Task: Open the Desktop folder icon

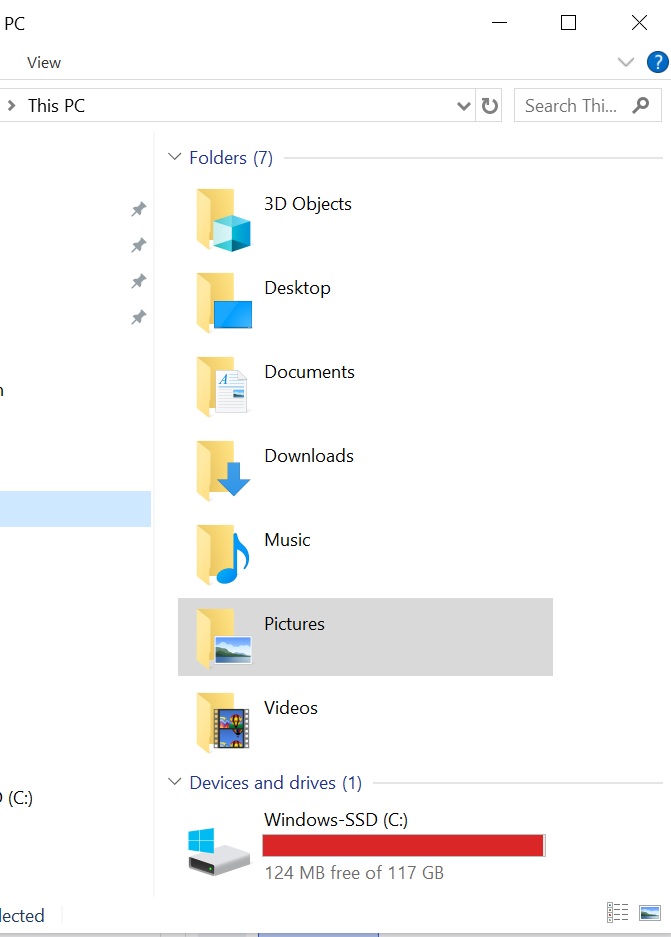Action: [223, 303]
